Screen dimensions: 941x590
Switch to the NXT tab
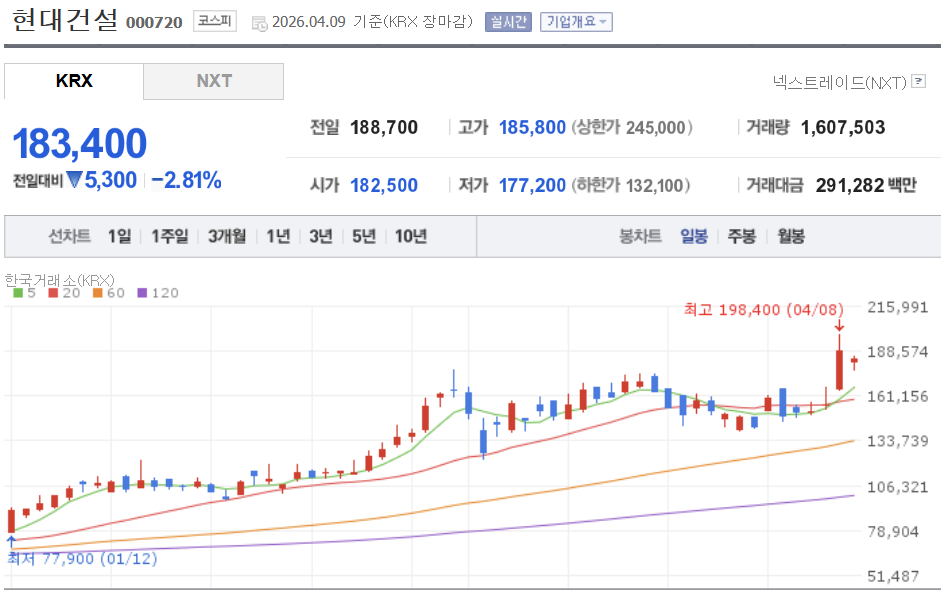(x=214, y=81)
